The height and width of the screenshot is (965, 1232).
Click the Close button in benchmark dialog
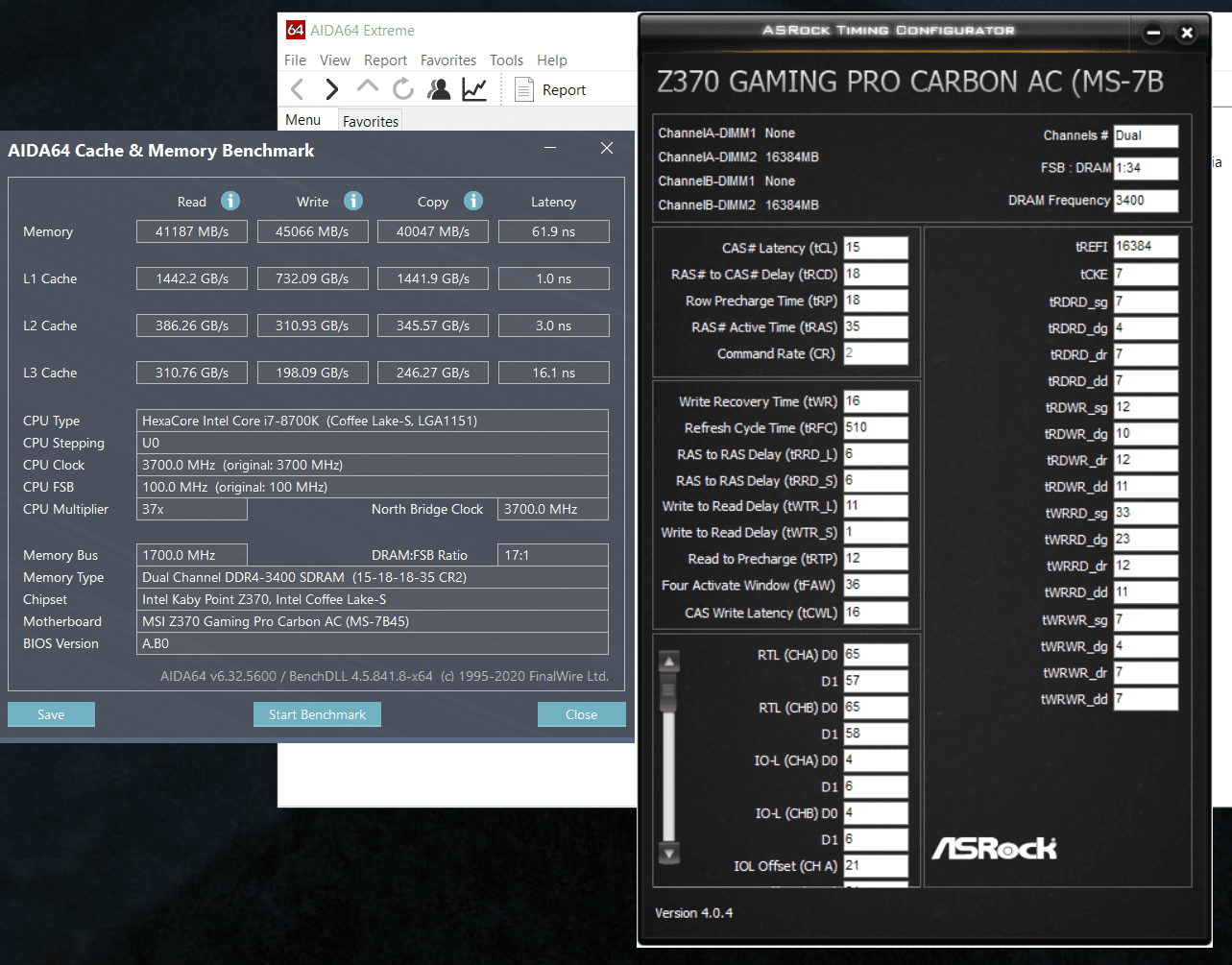pyautogui.click(x=581, y=714)
